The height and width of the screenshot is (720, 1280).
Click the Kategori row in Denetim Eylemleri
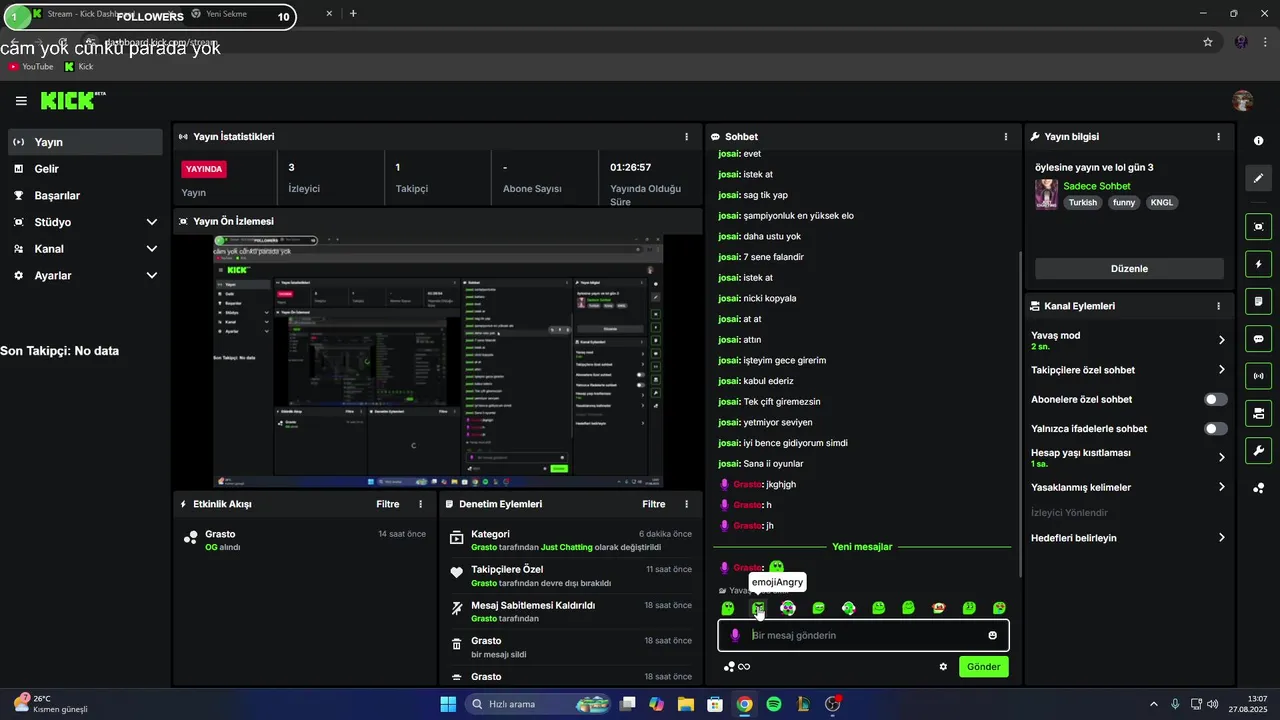570,540
